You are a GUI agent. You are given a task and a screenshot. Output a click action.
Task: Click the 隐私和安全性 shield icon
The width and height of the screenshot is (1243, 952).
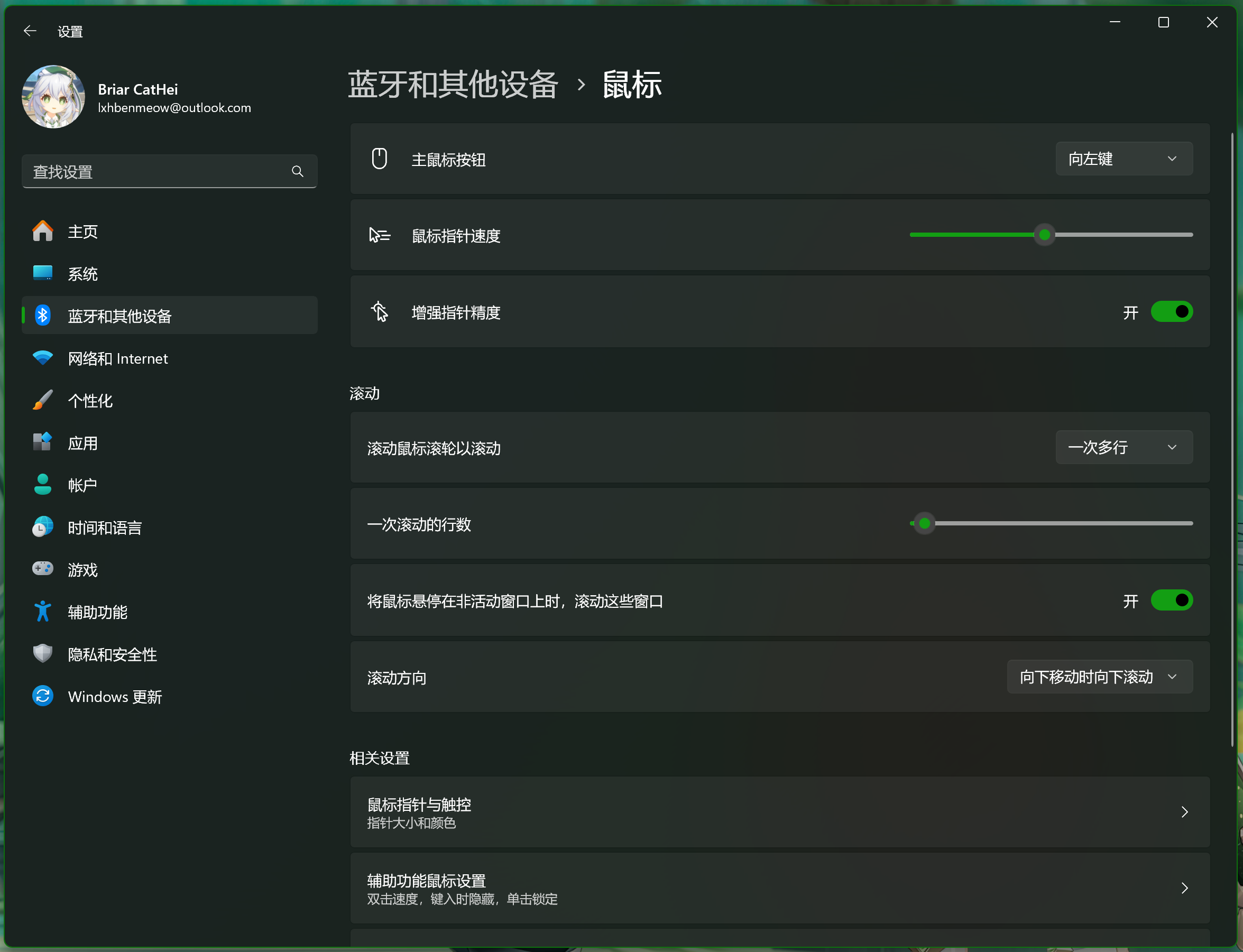42,654
